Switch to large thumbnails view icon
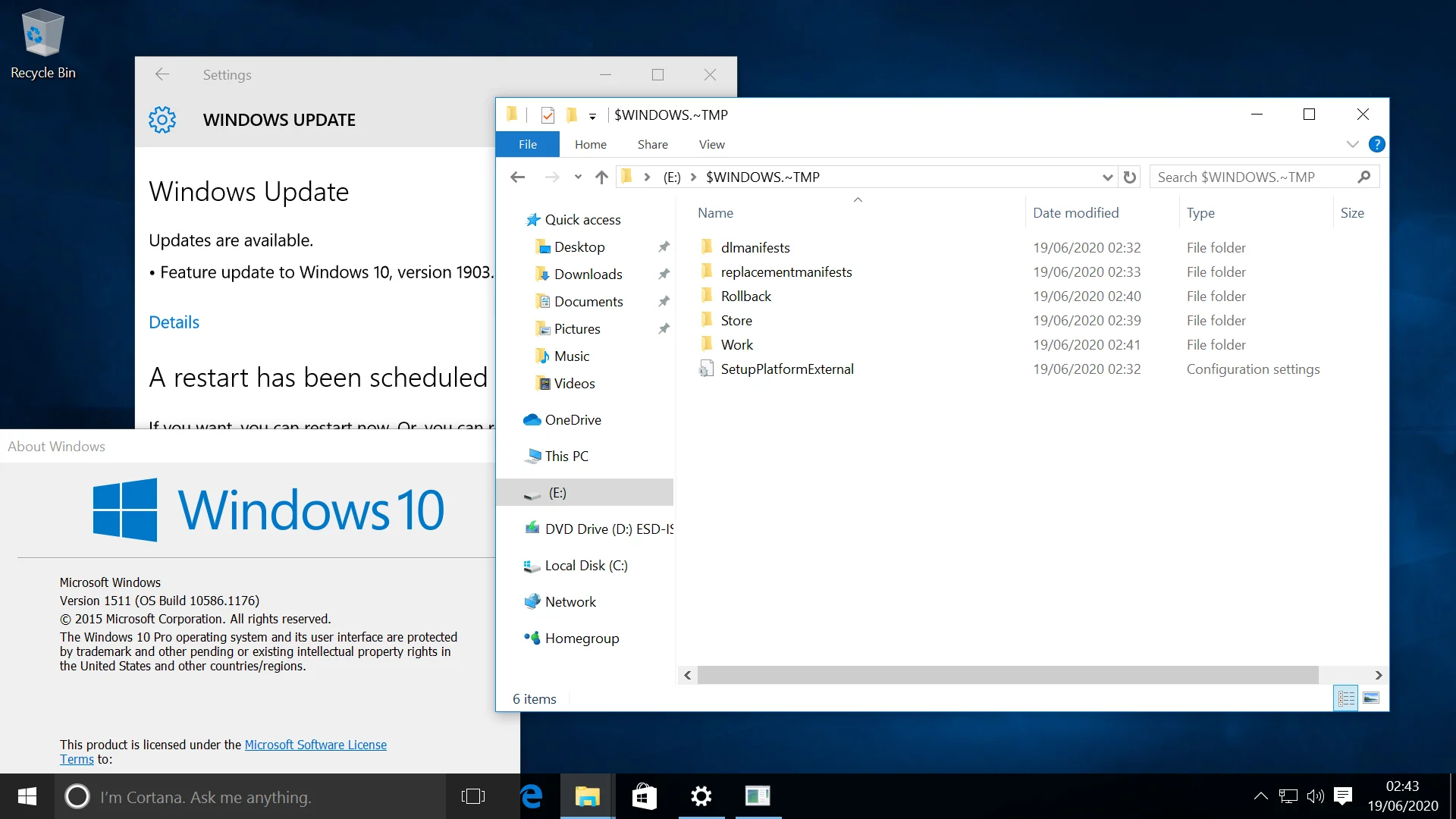The image size is (1456, 819). 1371,698
